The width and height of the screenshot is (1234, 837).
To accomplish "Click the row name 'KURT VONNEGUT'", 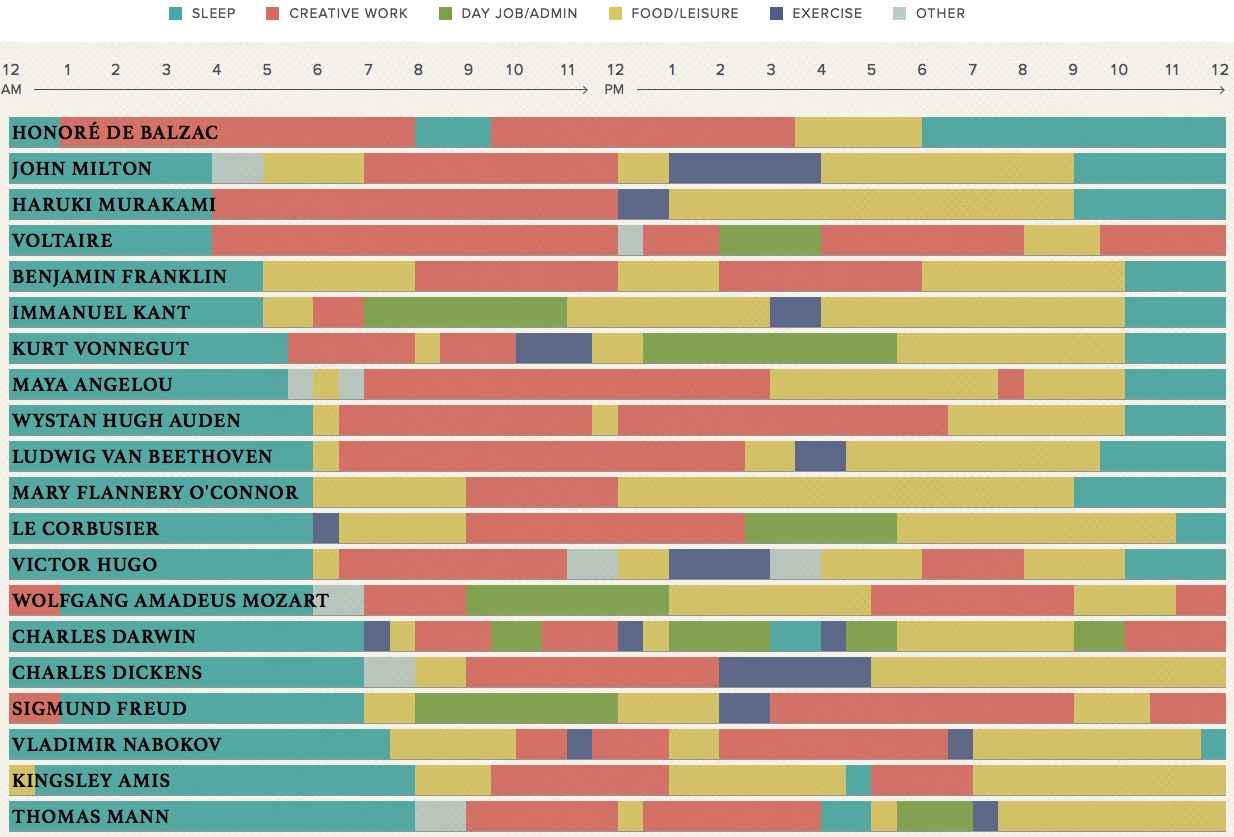I will [101, 348].
